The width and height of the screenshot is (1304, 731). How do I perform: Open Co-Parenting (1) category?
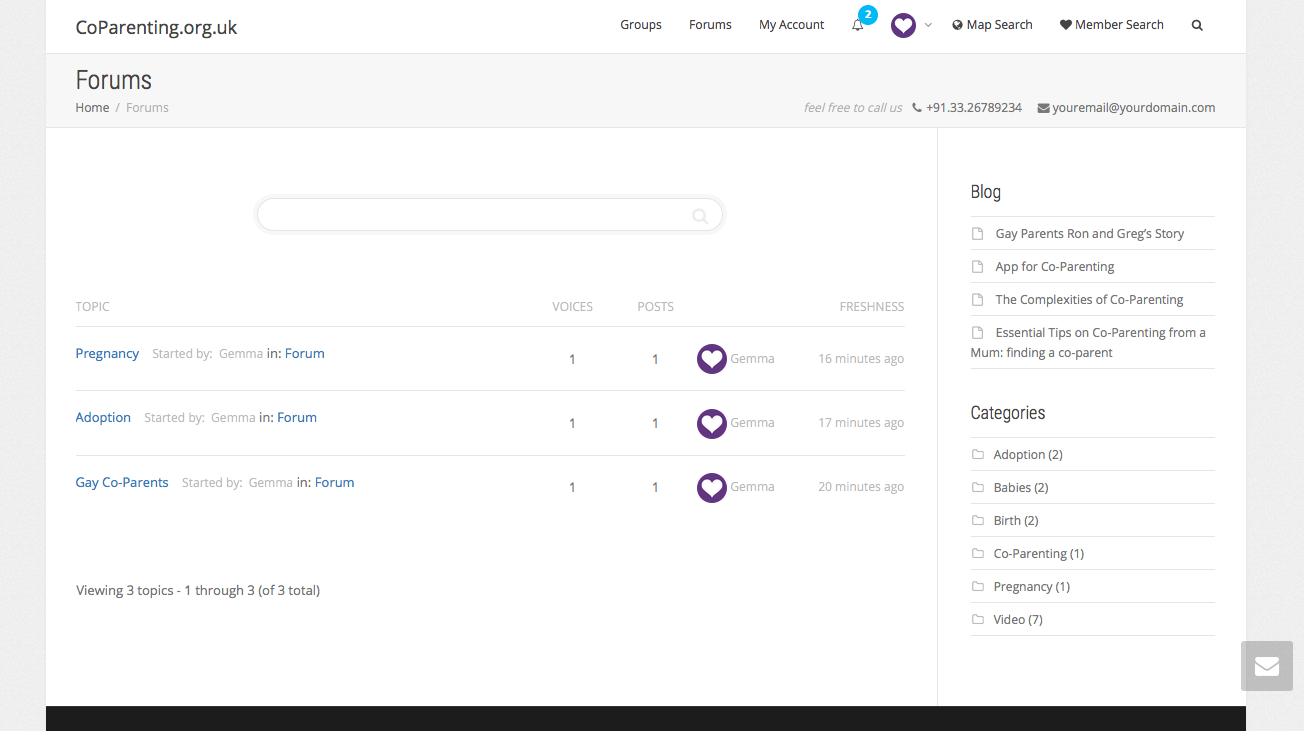pos(1039,554)
